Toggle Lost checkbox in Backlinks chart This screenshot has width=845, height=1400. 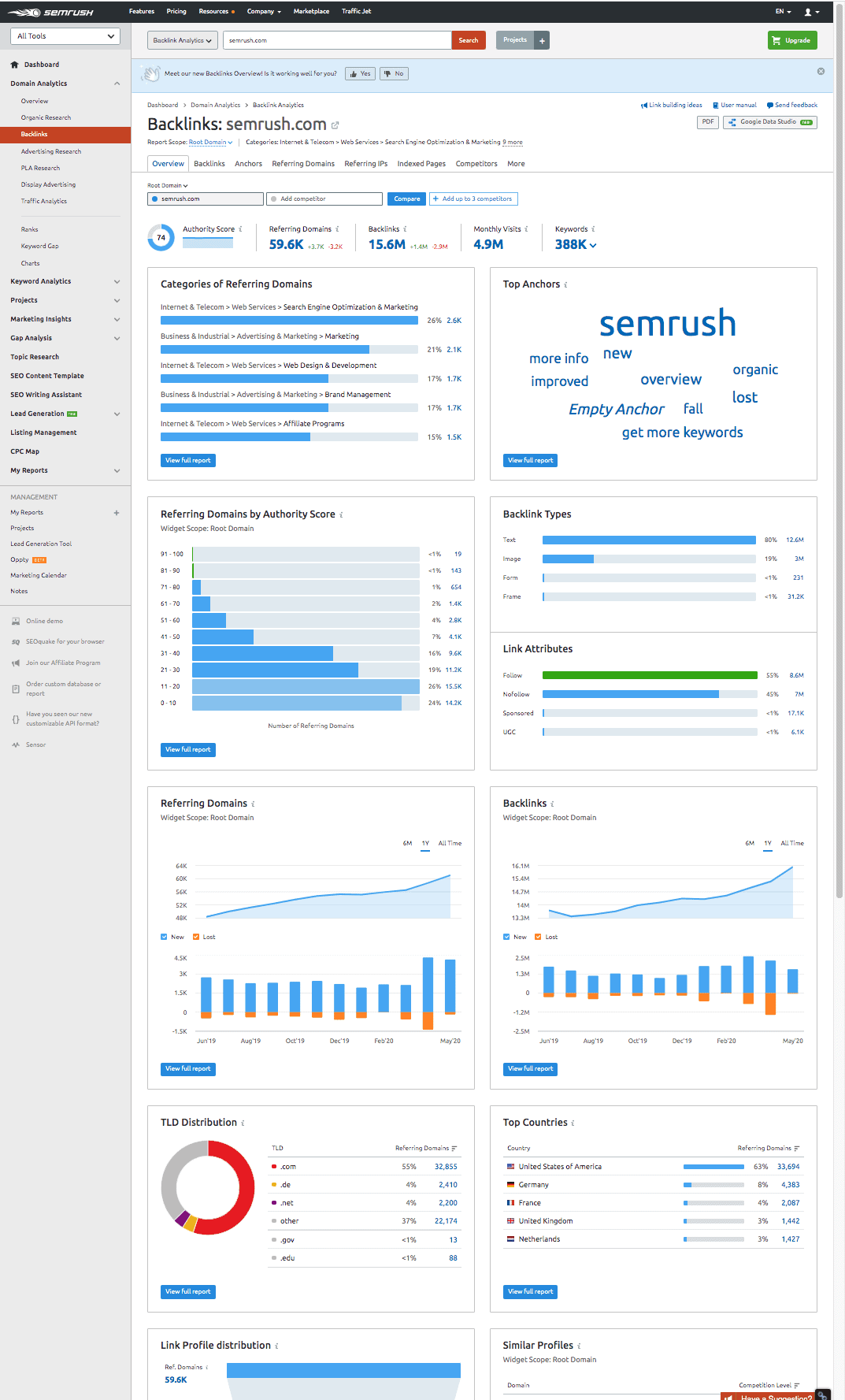538,937
